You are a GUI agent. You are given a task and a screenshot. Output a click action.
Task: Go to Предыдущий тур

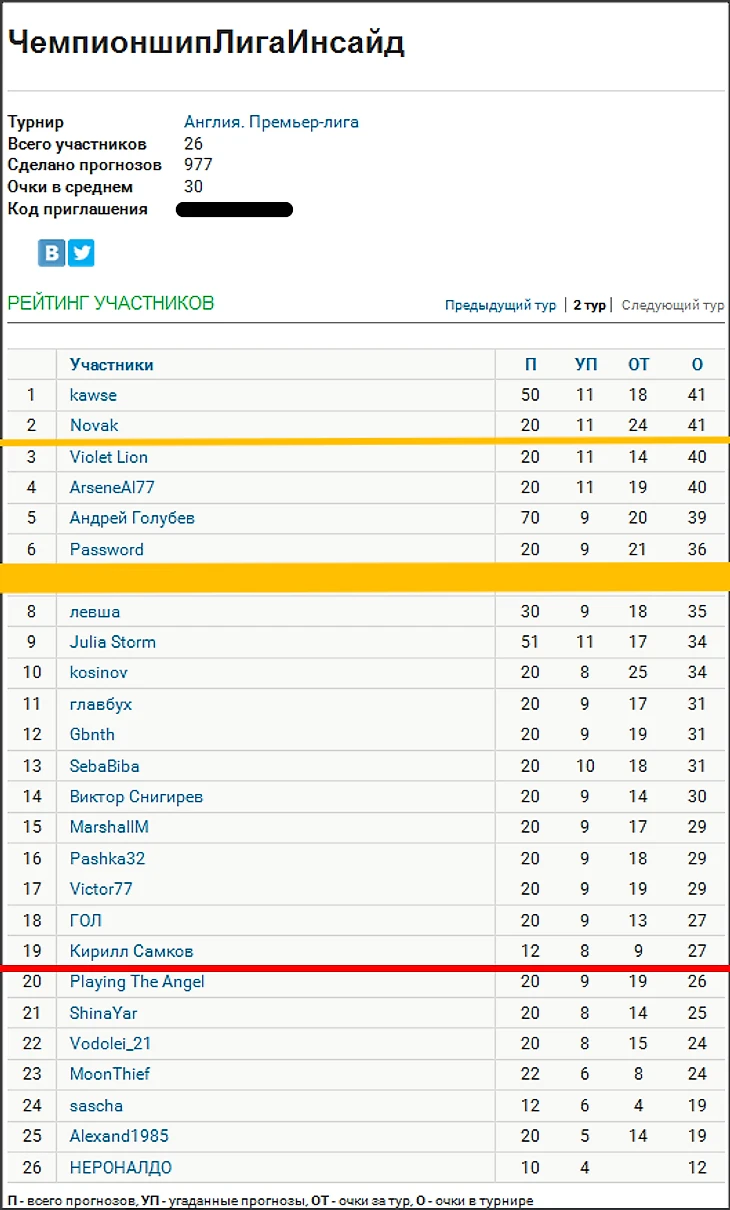click(500, 305)
